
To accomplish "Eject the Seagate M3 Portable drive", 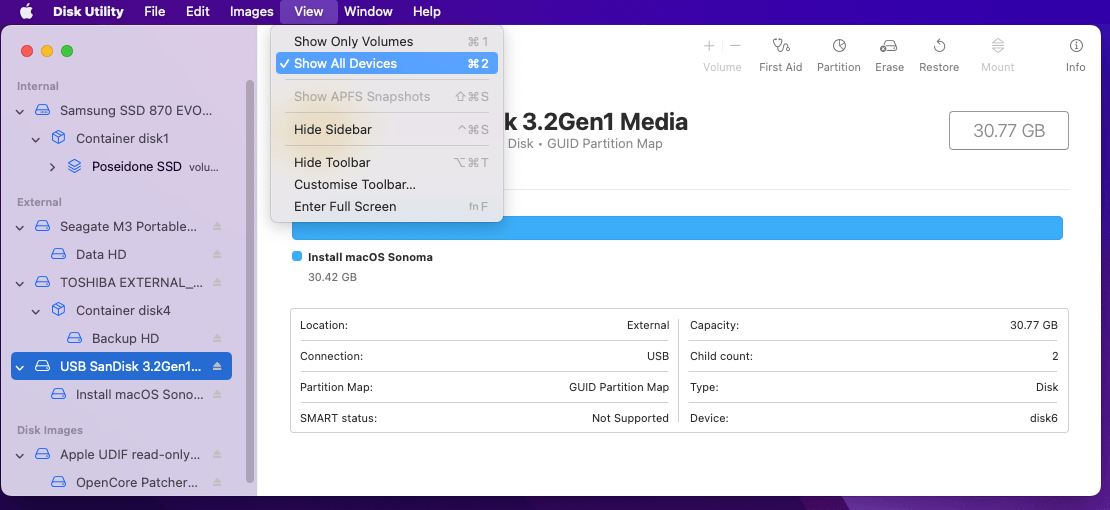I will [x=217, y=227].
